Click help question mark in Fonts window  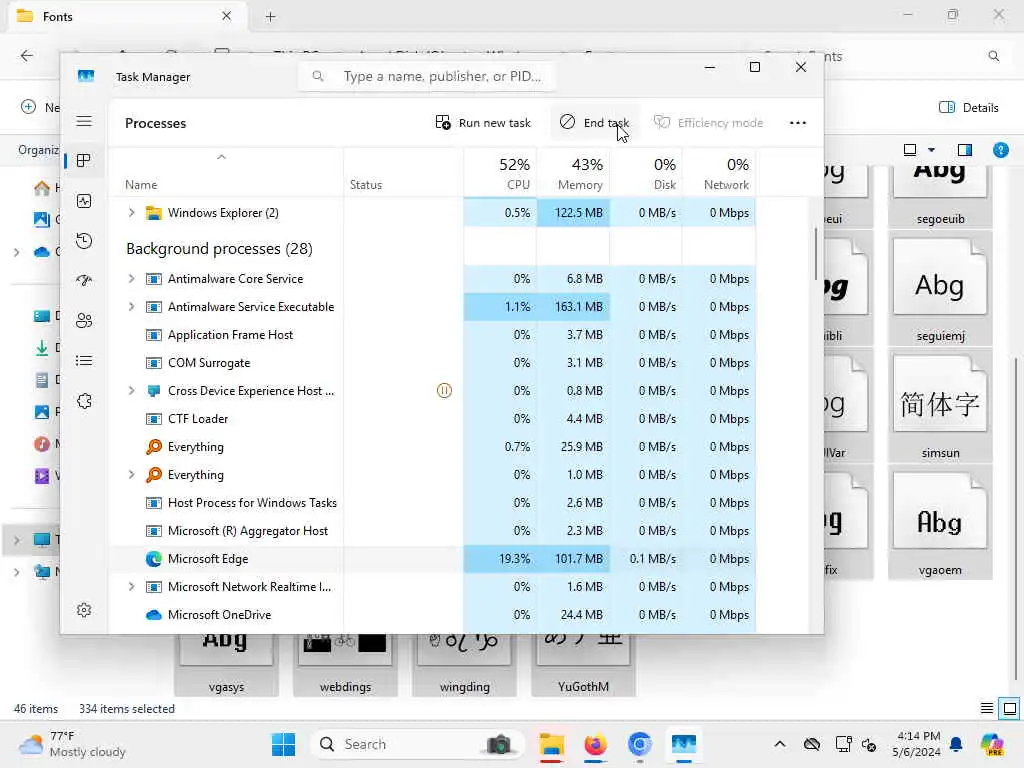click(1000, 150)
